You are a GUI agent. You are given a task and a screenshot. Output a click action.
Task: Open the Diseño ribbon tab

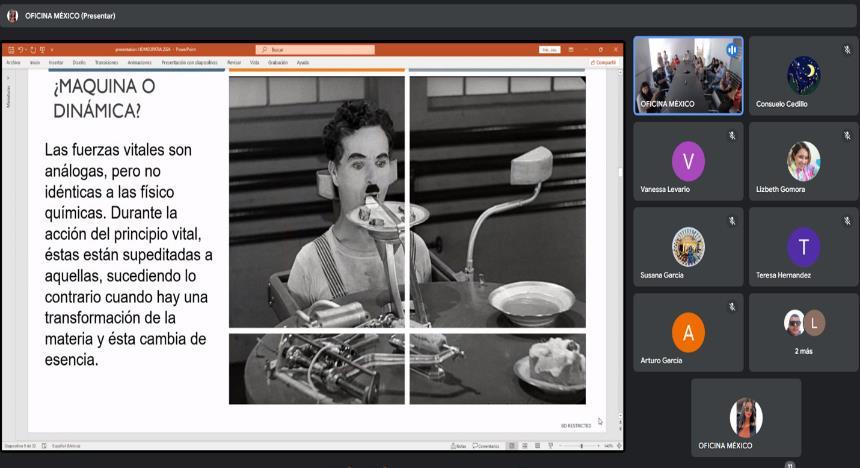point(80,63)
